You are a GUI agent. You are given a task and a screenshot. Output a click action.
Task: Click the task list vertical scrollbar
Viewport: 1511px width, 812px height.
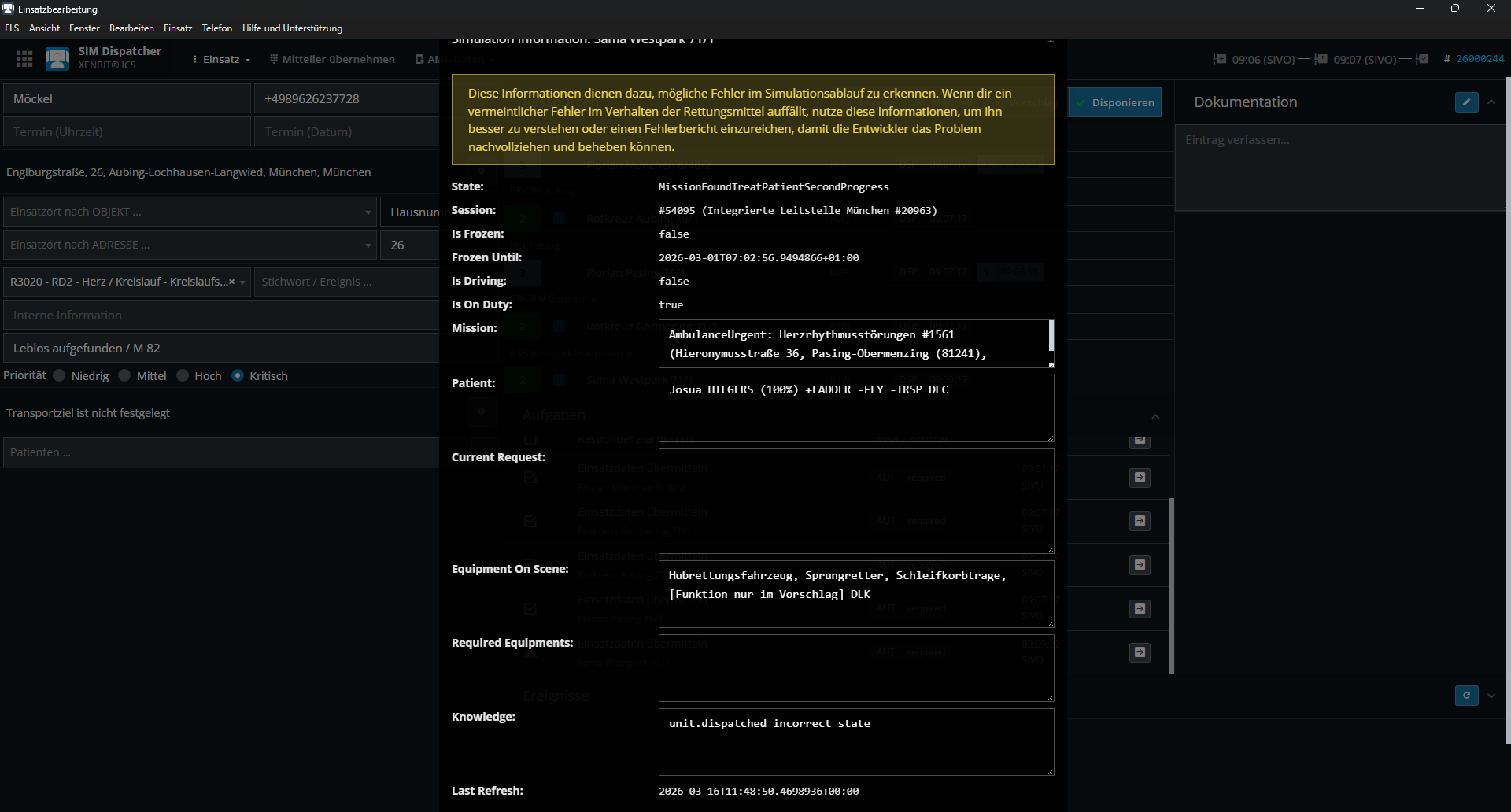pos(1172,585)
